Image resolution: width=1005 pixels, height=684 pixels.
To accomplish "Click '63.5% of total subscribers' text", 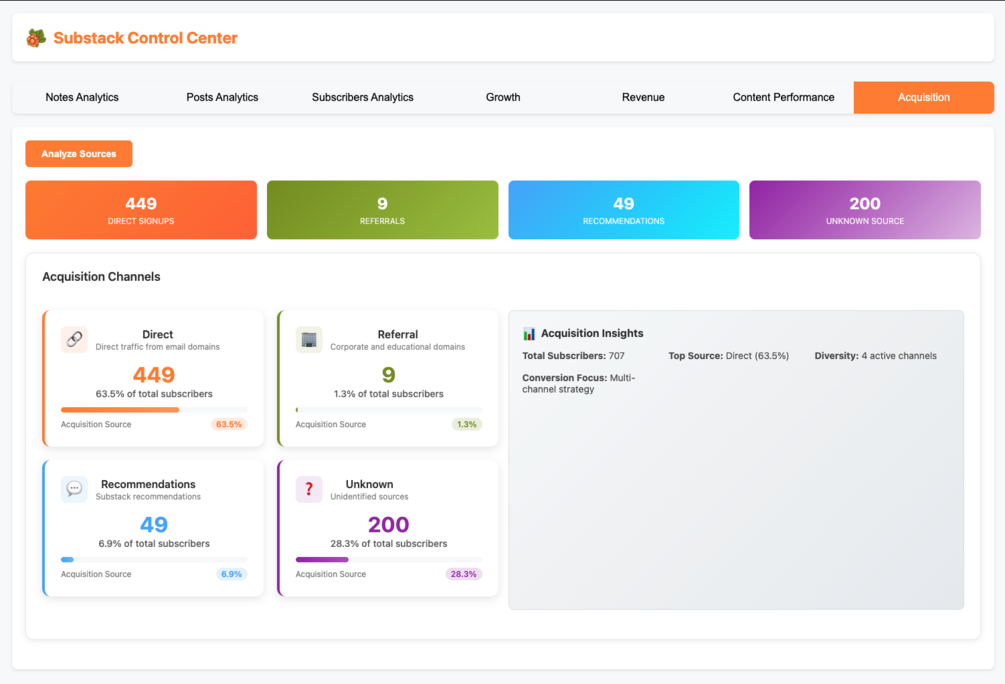I will pyautogui.click(x=154, y=394).
